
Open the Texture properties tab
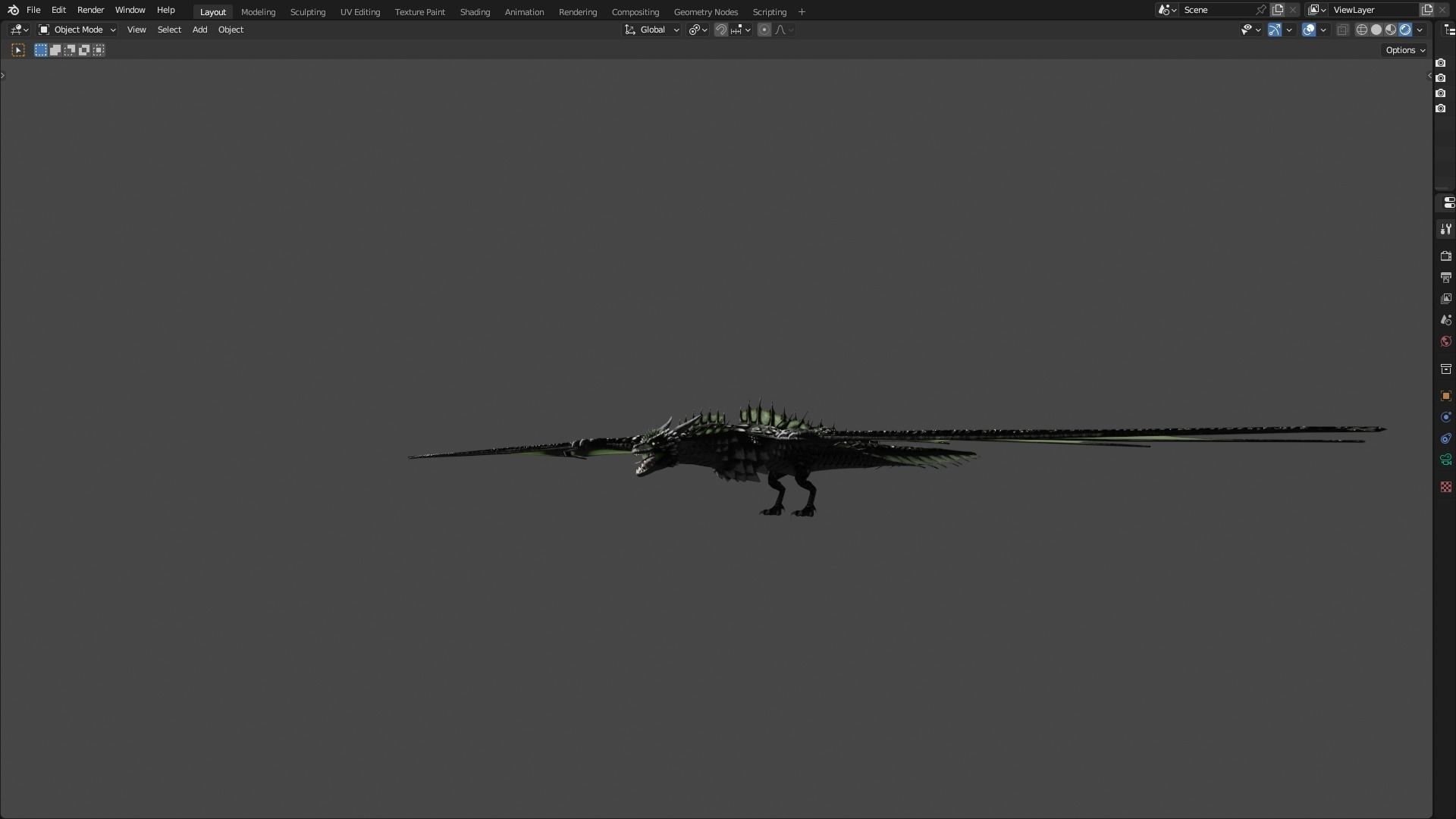(1445, 487)
